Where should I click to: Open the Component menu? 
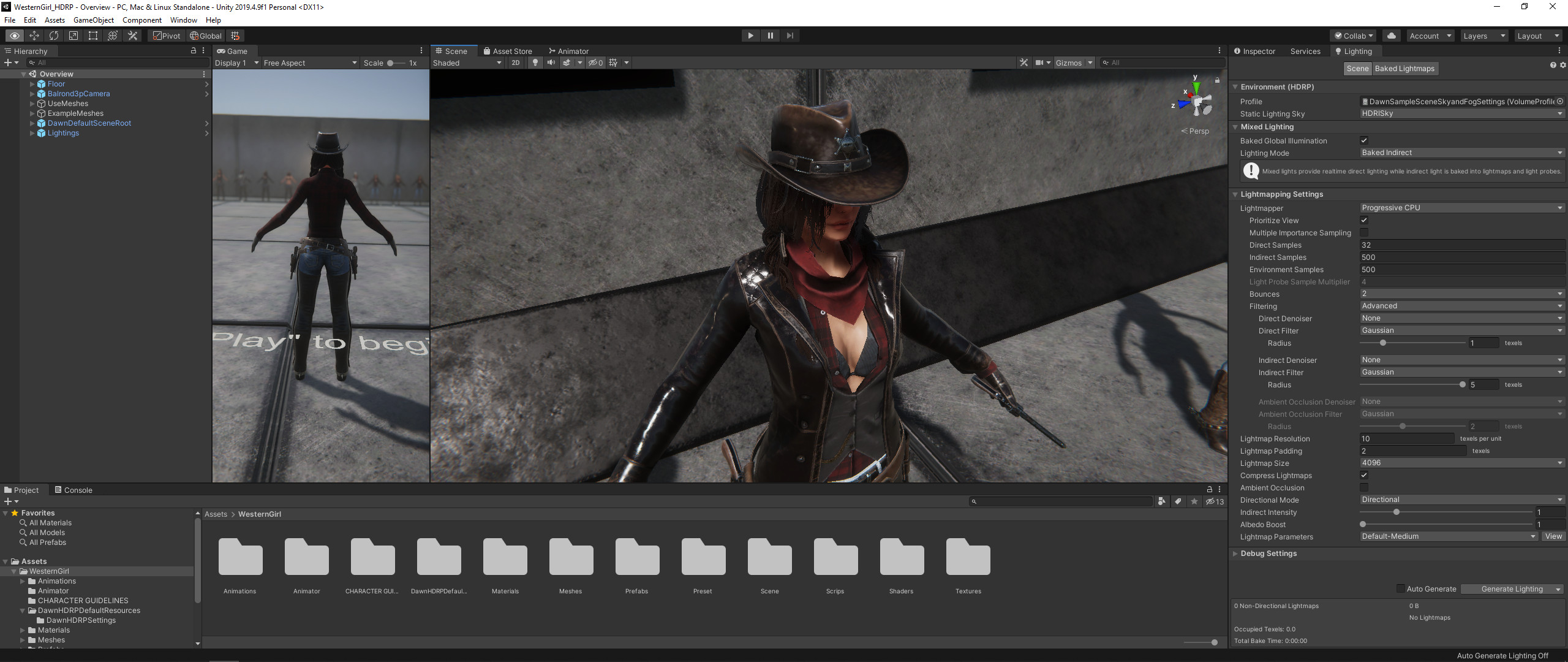tap(142, 20)
